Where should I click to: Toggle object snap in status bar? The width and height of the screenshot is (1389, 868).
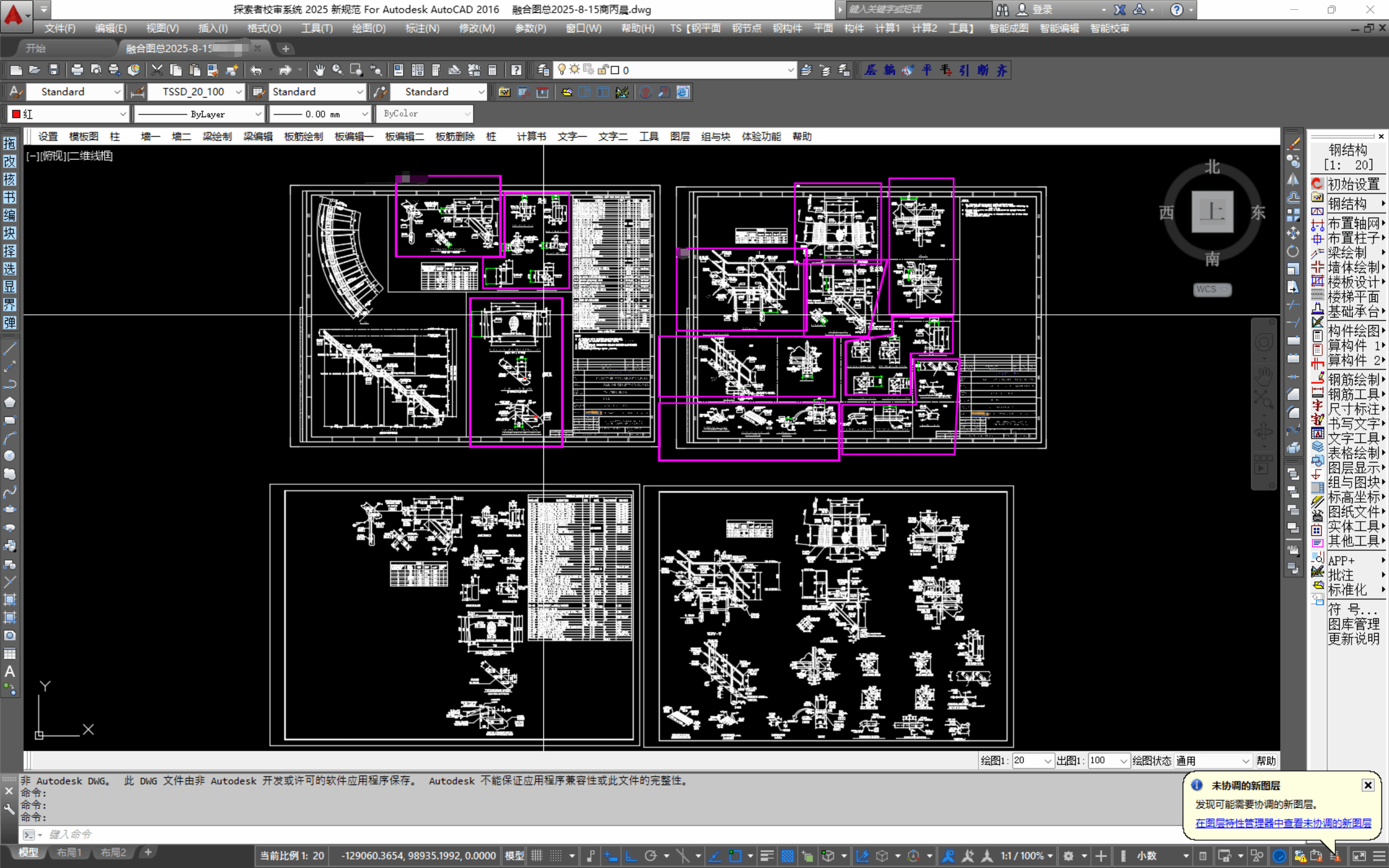(x=735, y=856)
